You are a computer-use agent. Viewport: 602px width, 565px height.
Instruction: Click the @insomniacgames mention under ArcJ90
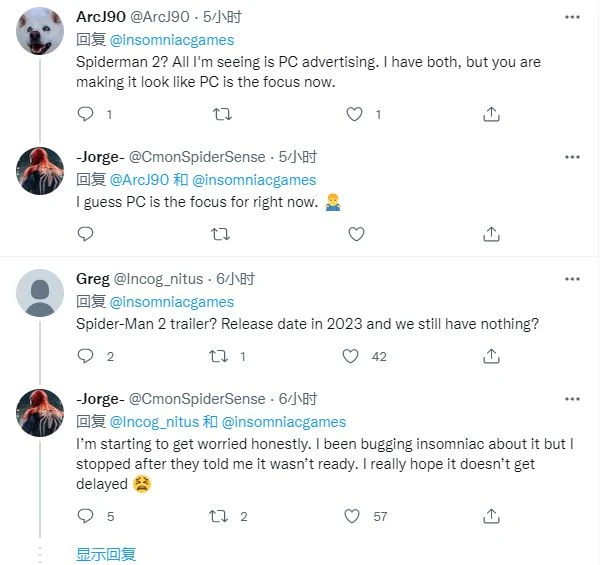point(171,40)
